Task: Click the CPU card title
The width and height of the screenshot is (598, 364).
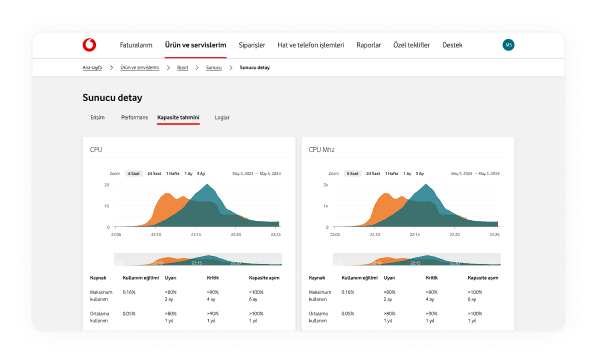Action: [x=96, y=150]
